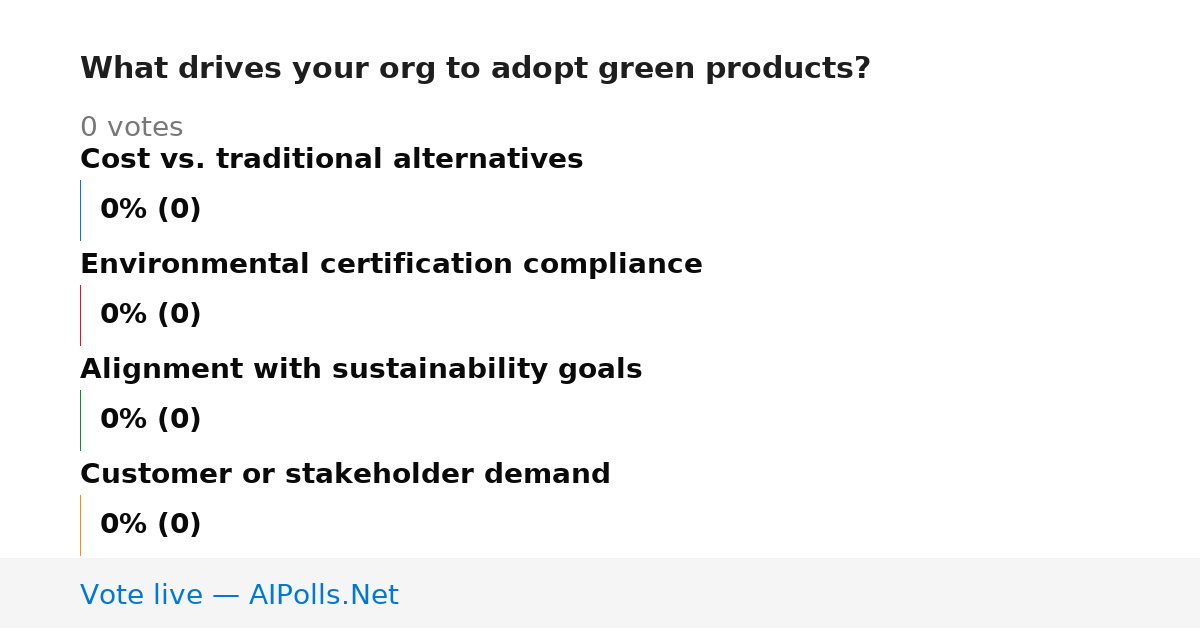Click the red result bar under Environmental certification

point(80,315)
